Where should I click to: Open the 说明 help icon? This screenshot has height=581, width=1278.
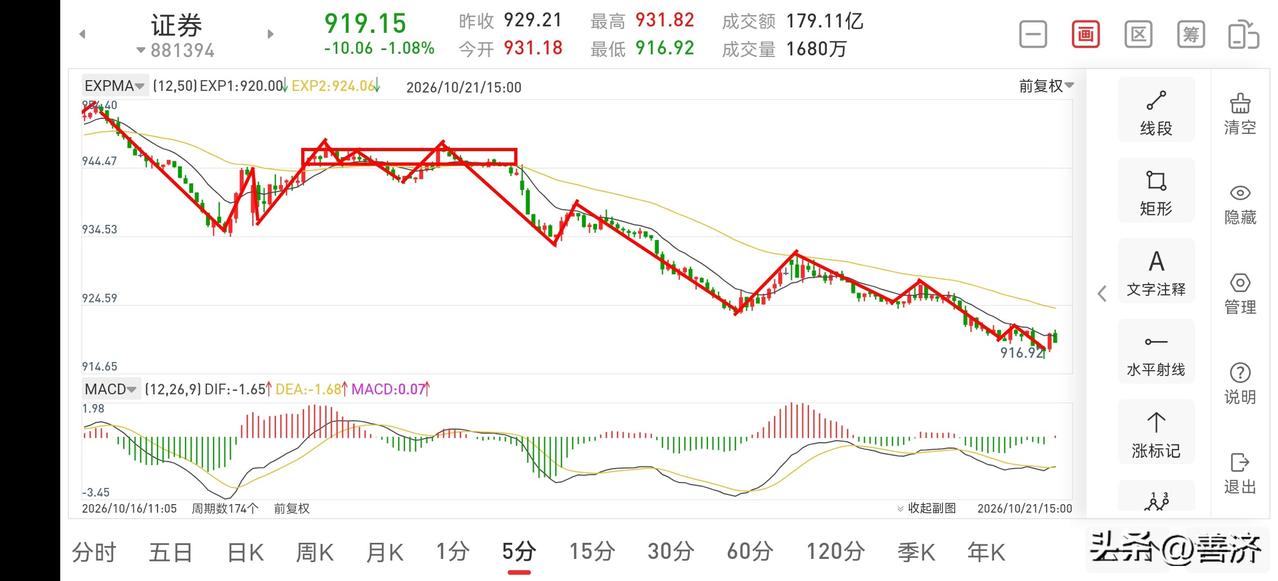point(1240,384)
